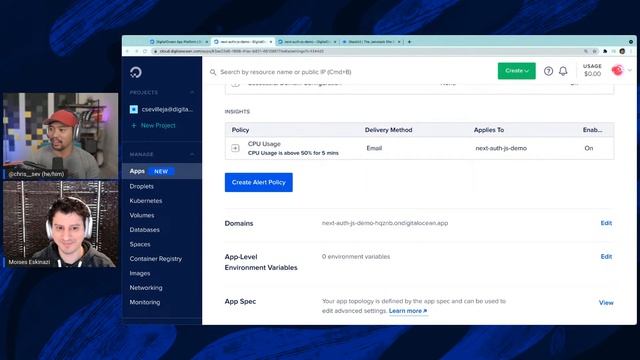Click the Moises Eskinazi webcam thumbnail

pyautogui.click(x=60, y=224)
